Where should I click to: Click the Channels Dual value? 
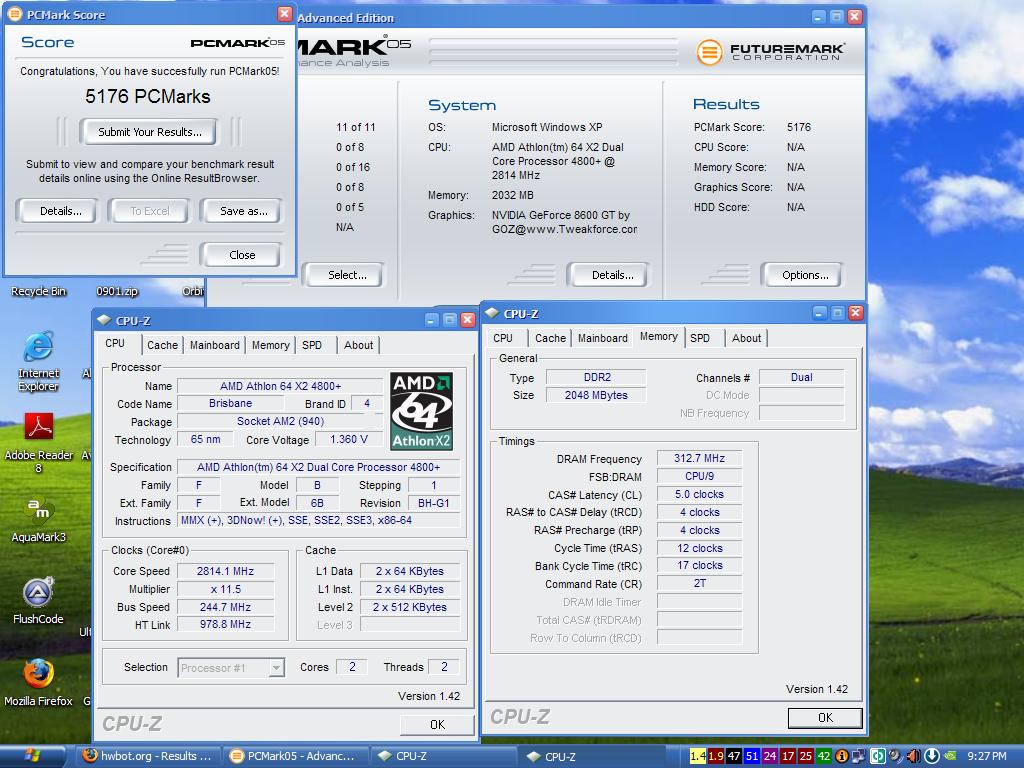(801, 377)
